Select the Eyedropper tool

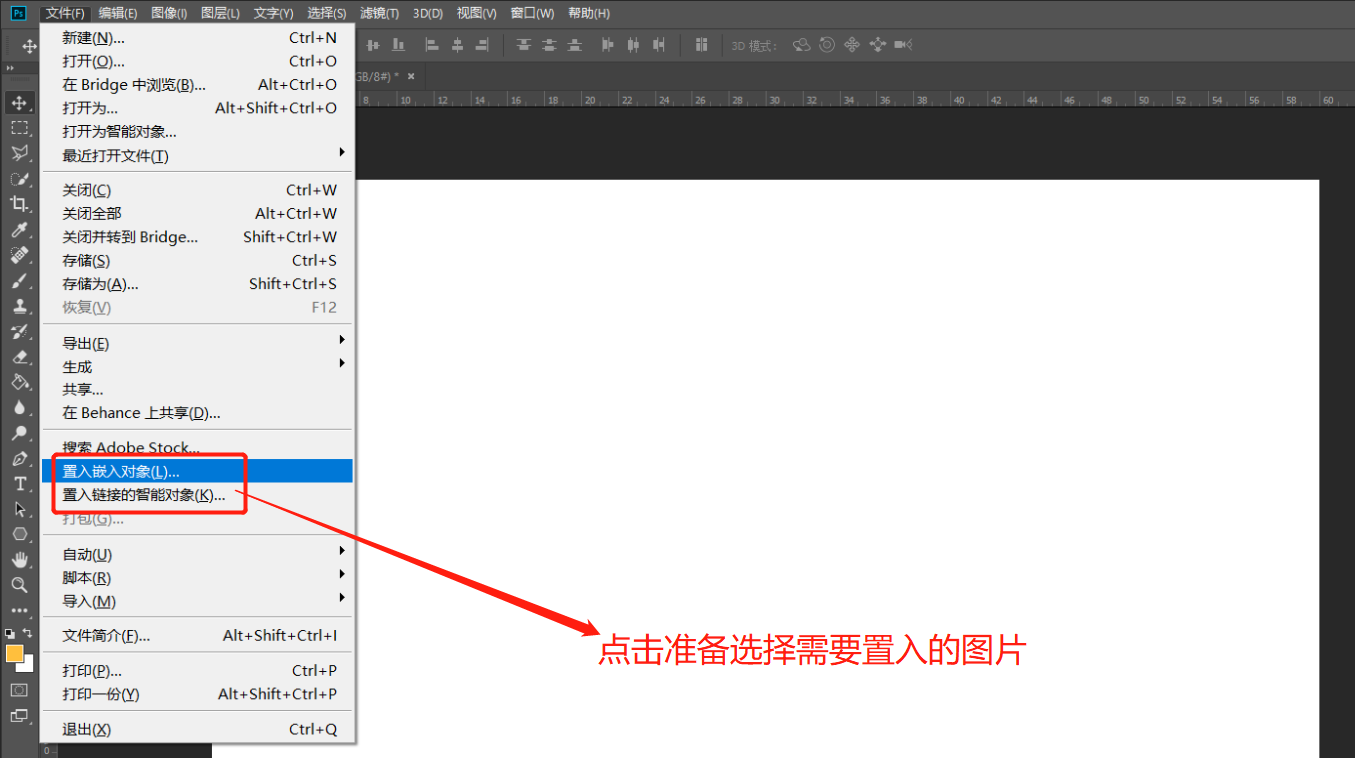click(19, 230)
